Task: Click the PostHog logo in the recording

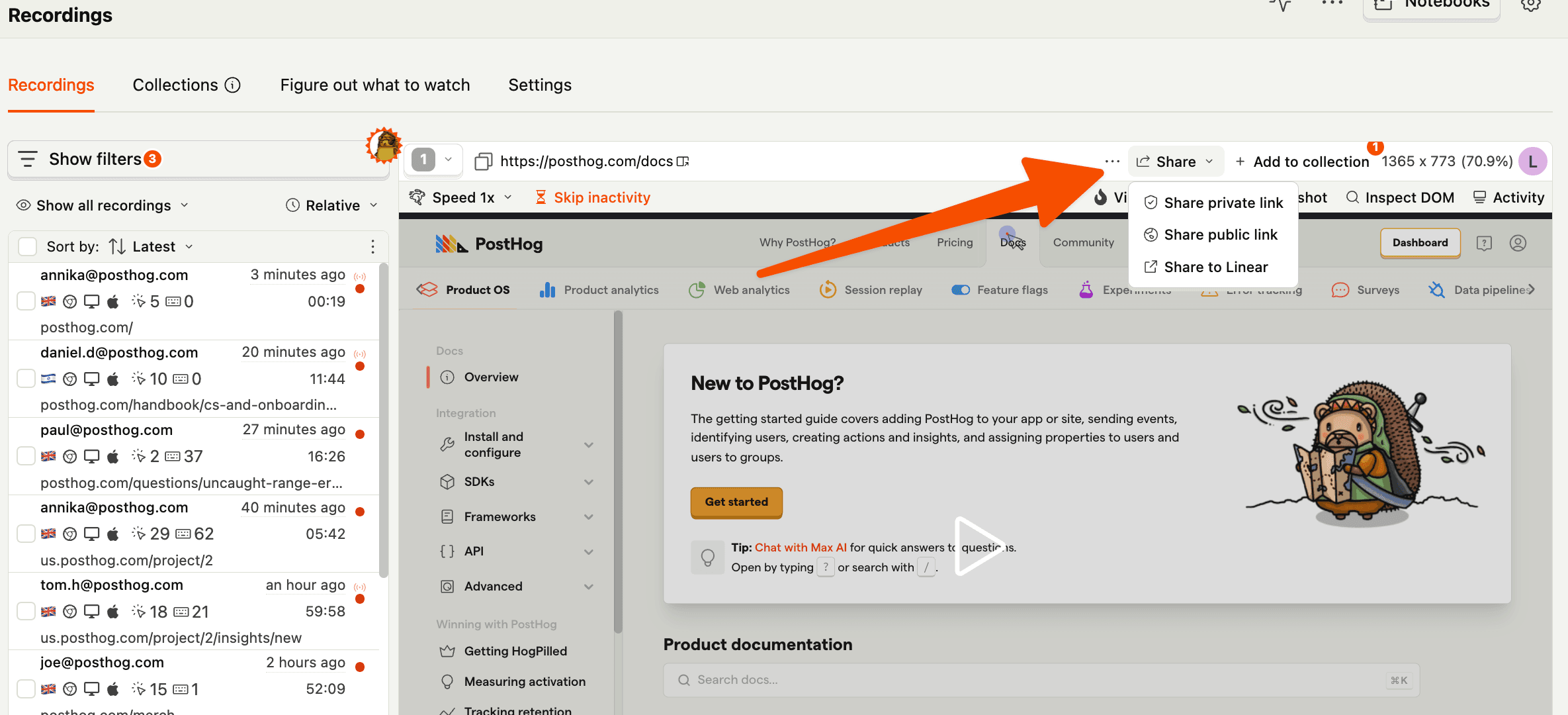Action: click(x=489, y=244)
